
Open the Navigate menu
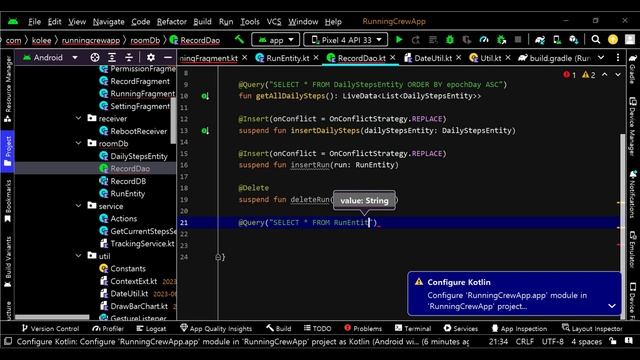(109, 22)
